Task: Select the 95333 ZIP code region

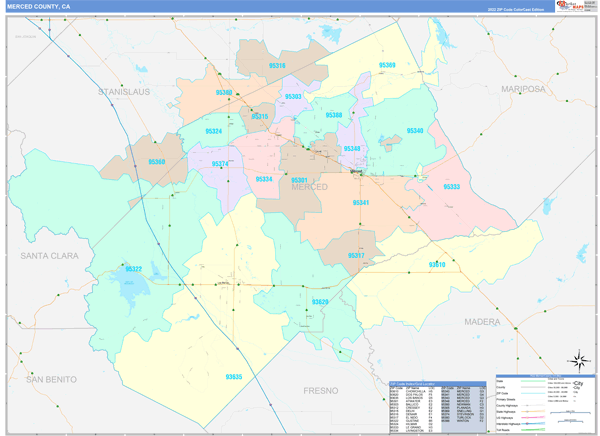Action: 451,187
